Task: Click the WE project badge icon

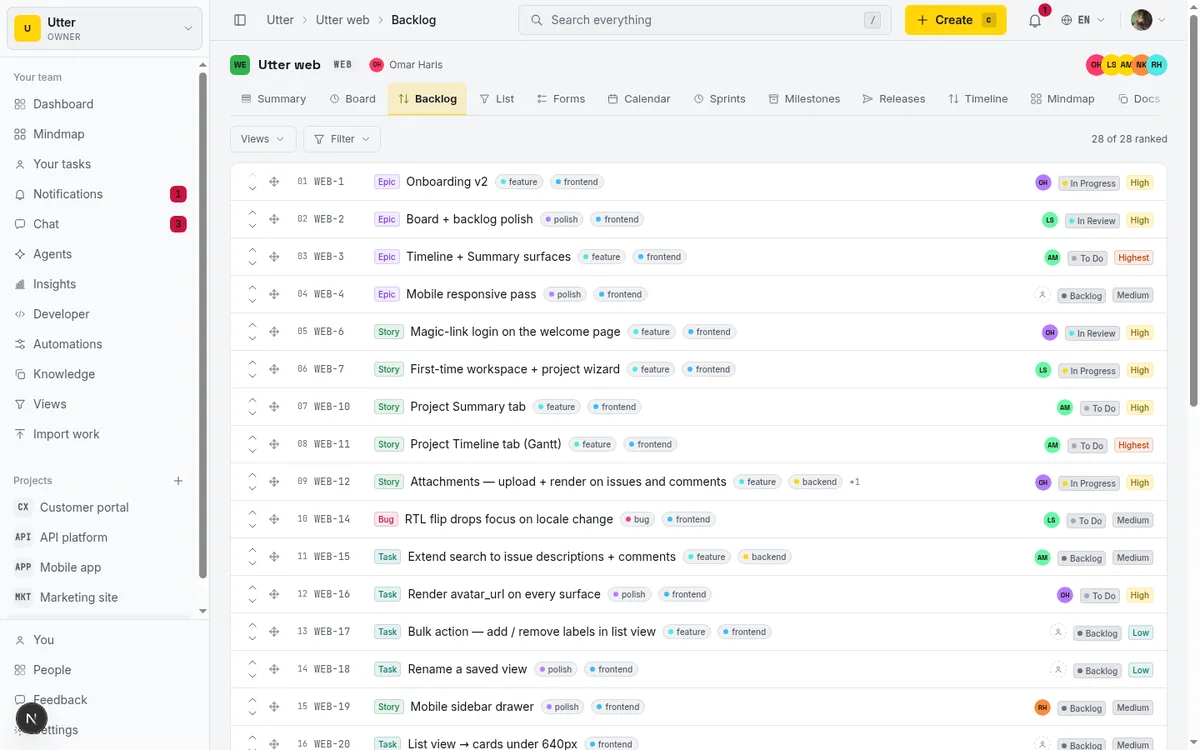Action: click(240, 65)
